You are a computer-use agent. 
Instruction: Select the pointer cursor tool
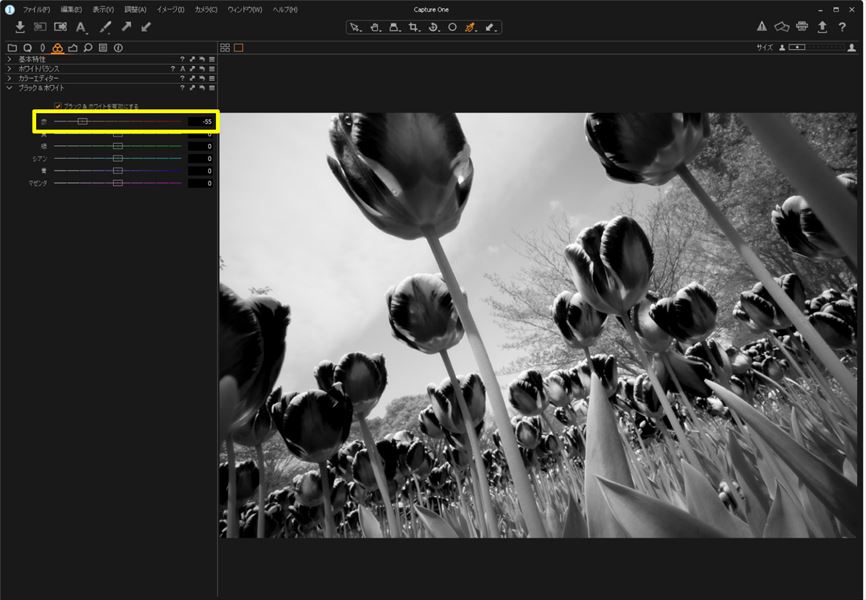tap(355, 27)
